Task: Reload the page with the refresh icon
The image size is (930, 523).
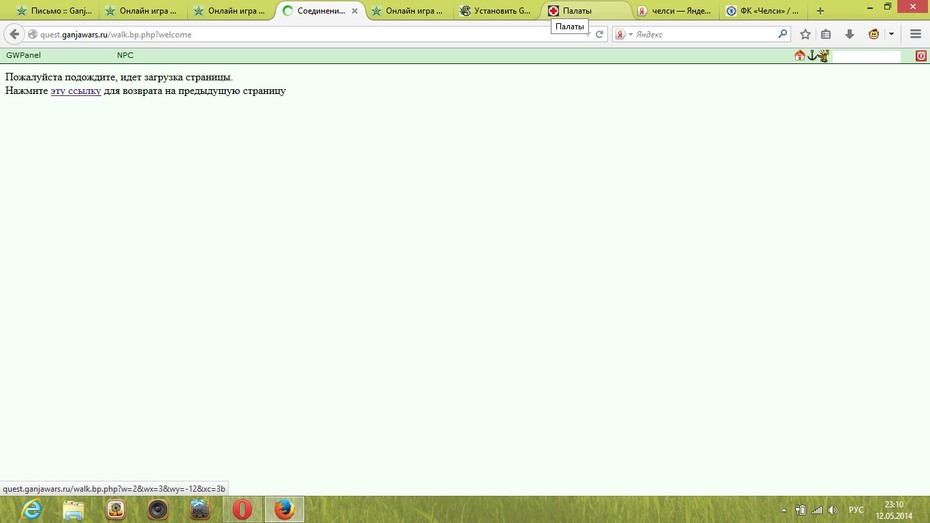Action: [x=599, y=34]
